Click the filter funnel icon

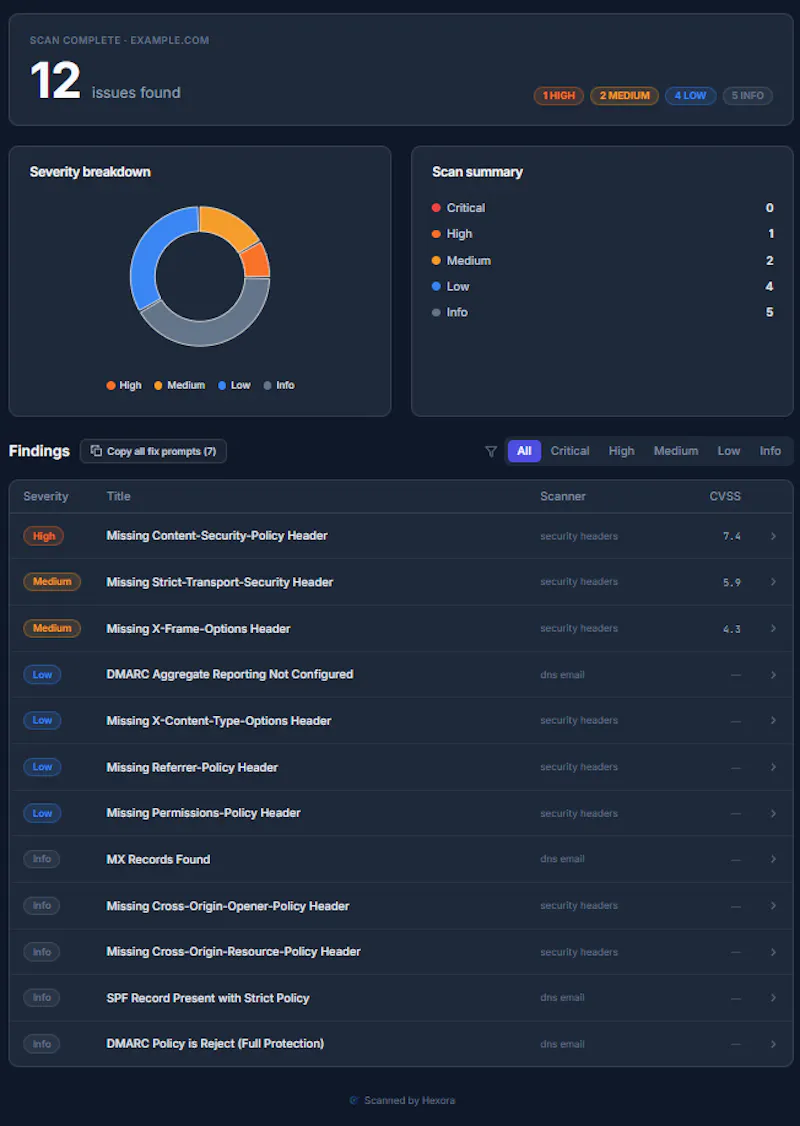(x=491, y=451)
